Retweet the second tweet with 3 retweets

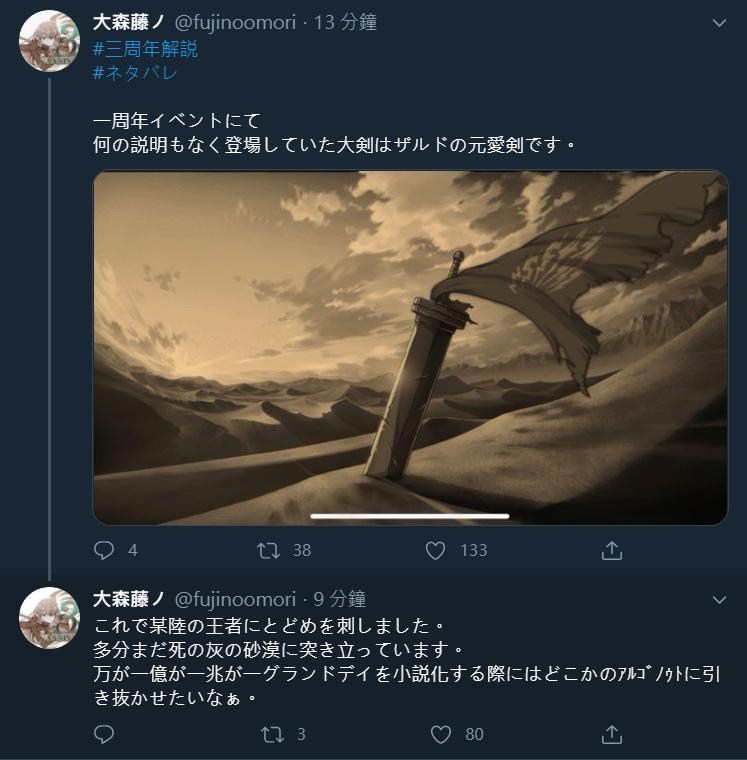[272, 734]
